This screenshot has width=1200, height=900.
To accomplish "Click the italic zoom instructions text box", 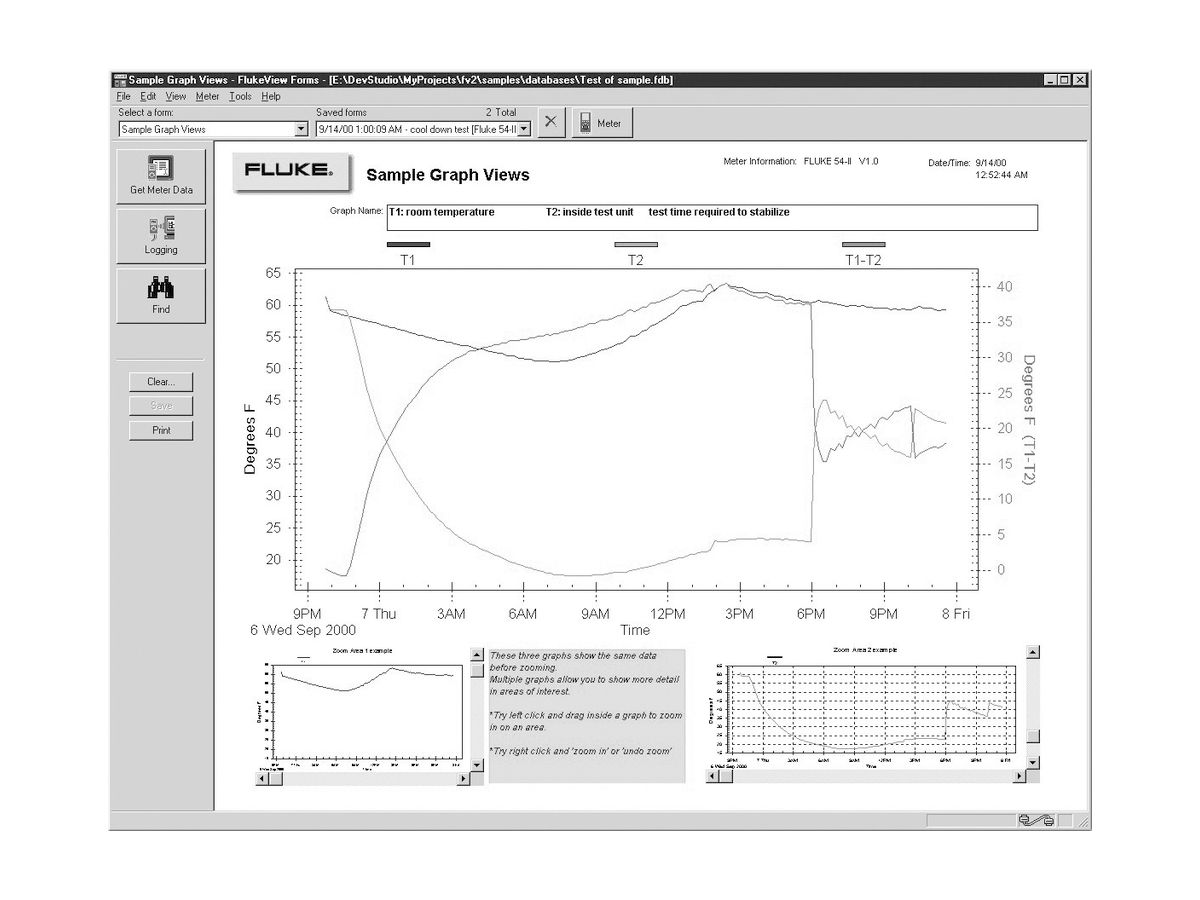I will click(586, 716).
